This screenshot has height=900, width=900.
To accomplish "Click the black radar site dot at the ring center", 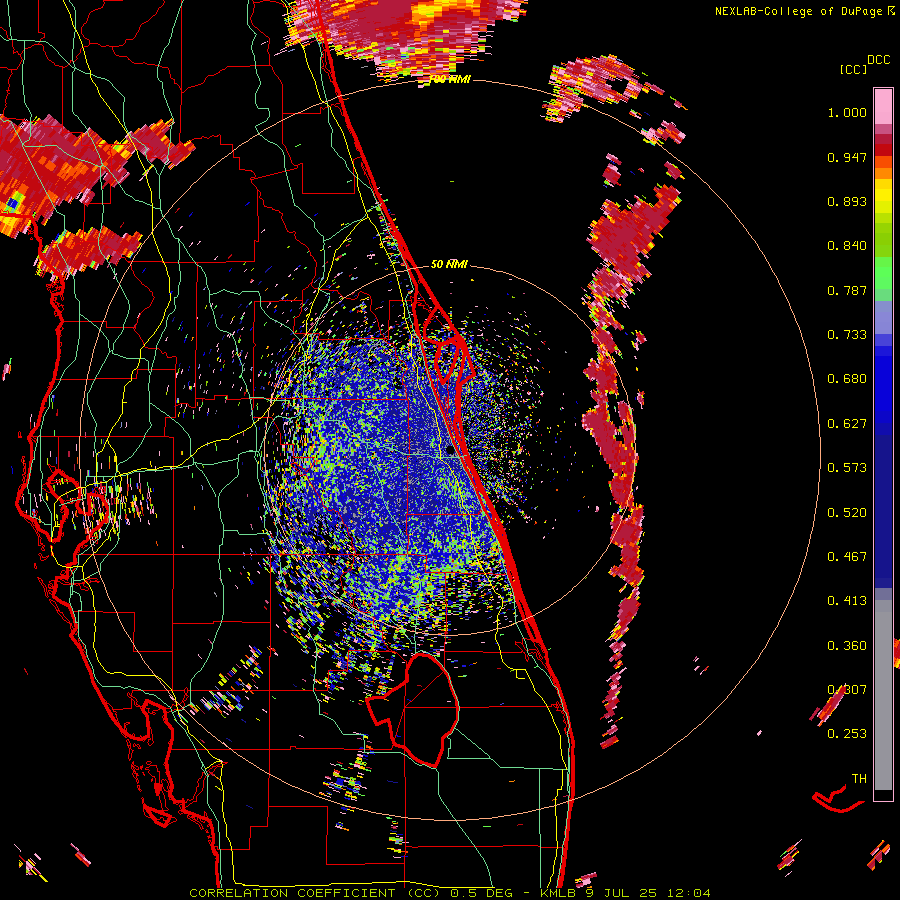I will pos(451,451).
